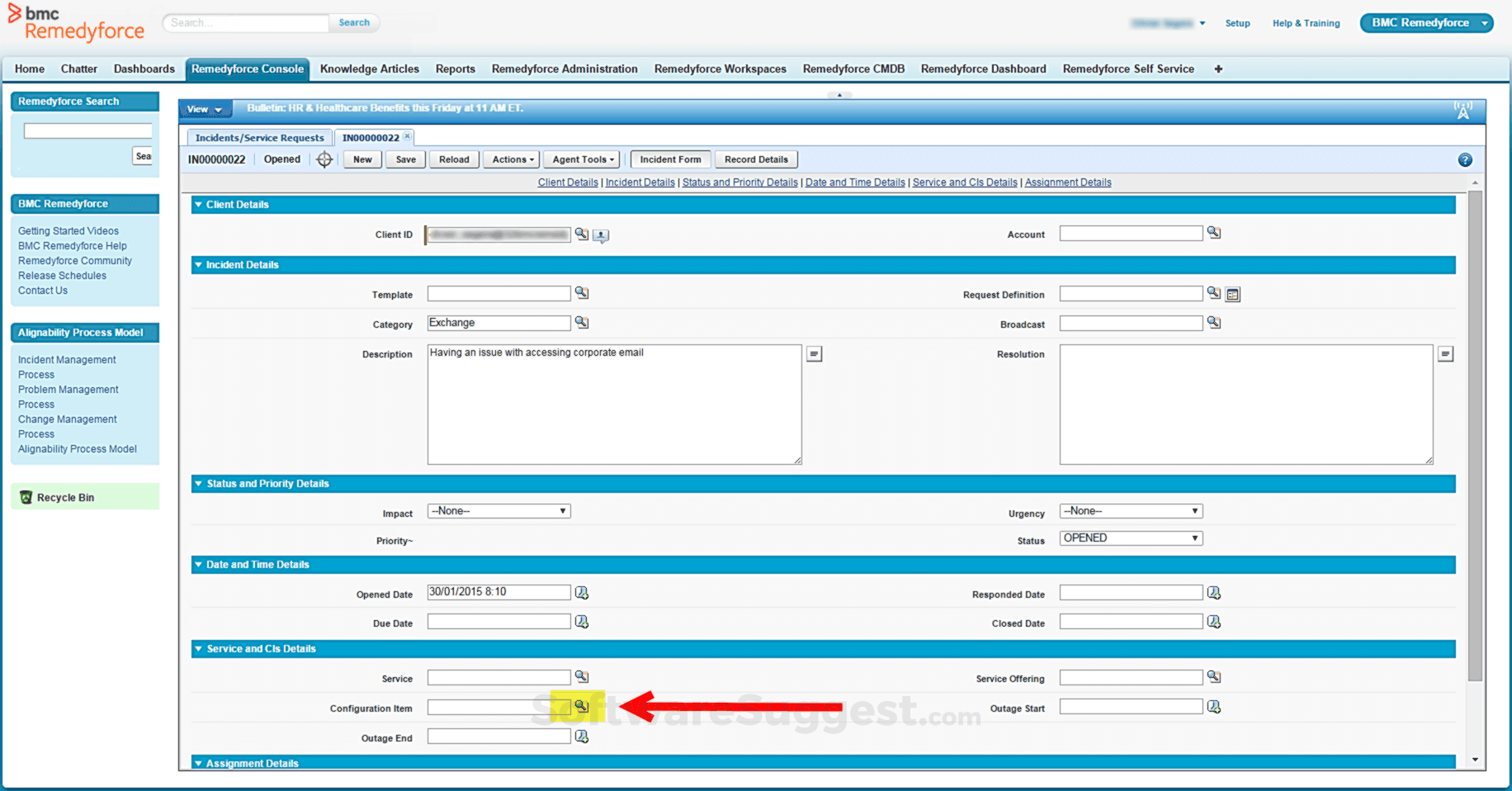Collapse the Client Details section

click(198, 205)
